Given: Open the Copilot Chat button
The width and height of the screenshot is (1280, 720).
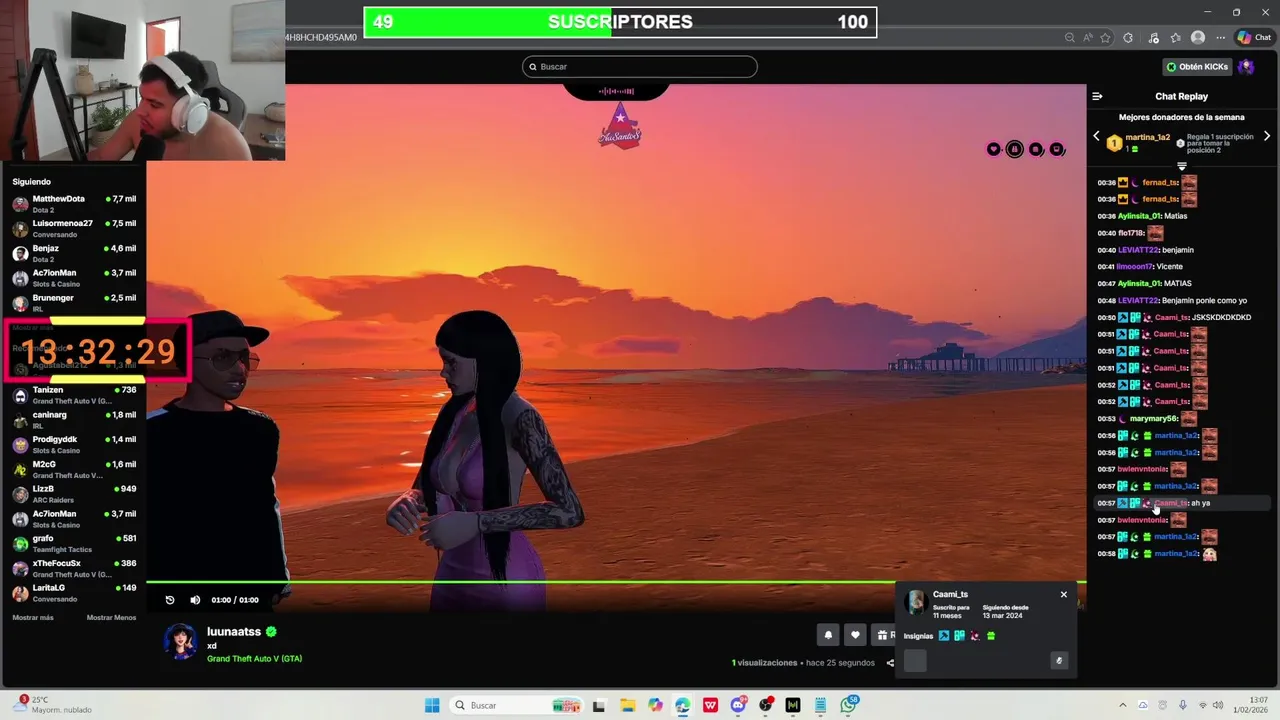Looking at the screenshot, I should 1254,38.
